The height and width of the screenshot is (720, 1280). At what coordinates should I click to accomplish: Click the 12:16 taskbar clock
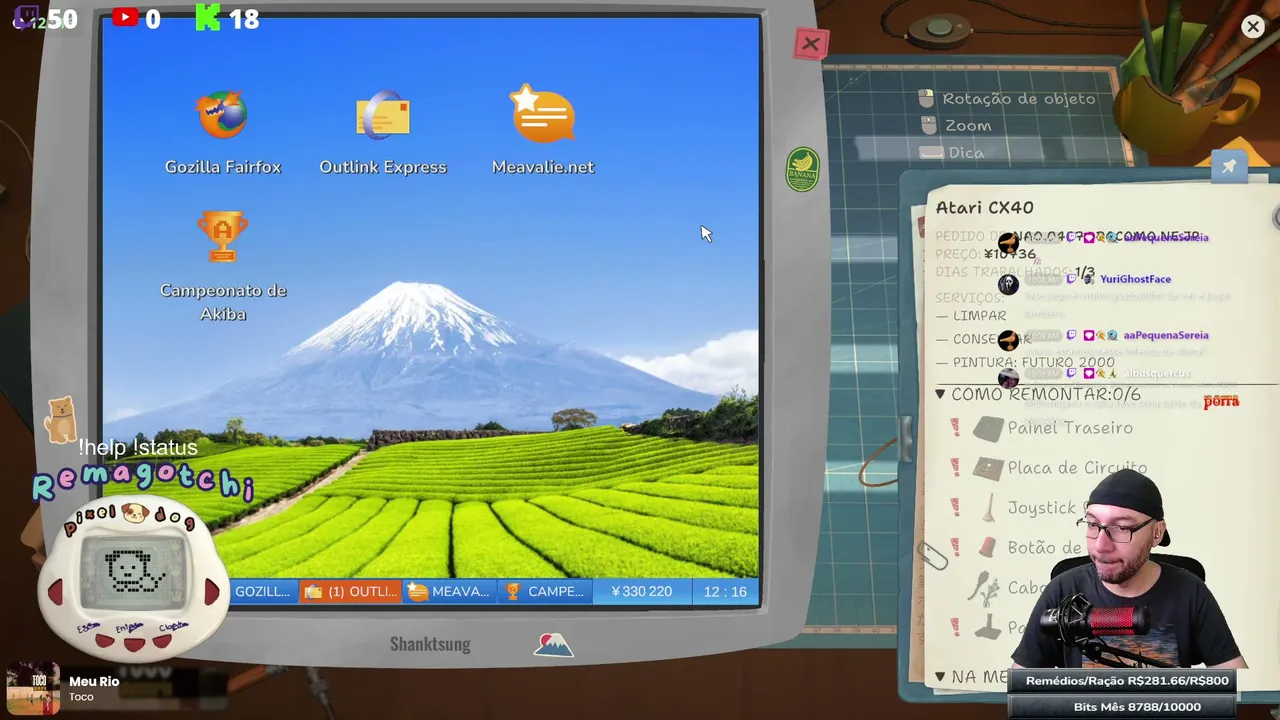click(725, 591)
